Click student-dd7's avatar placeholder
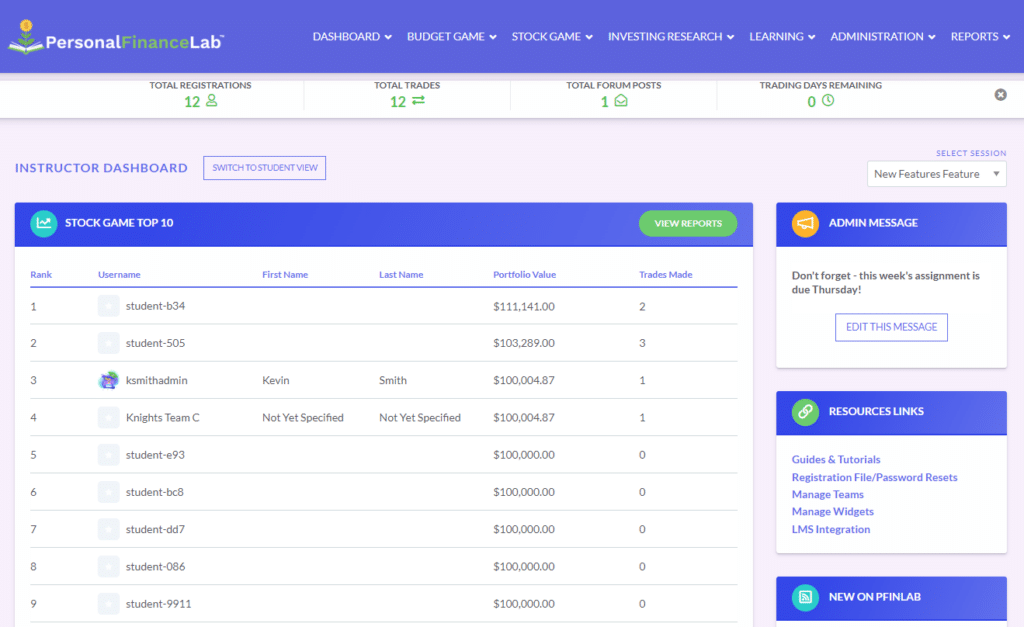1024x627 pixels. click(x=108, y=529)
